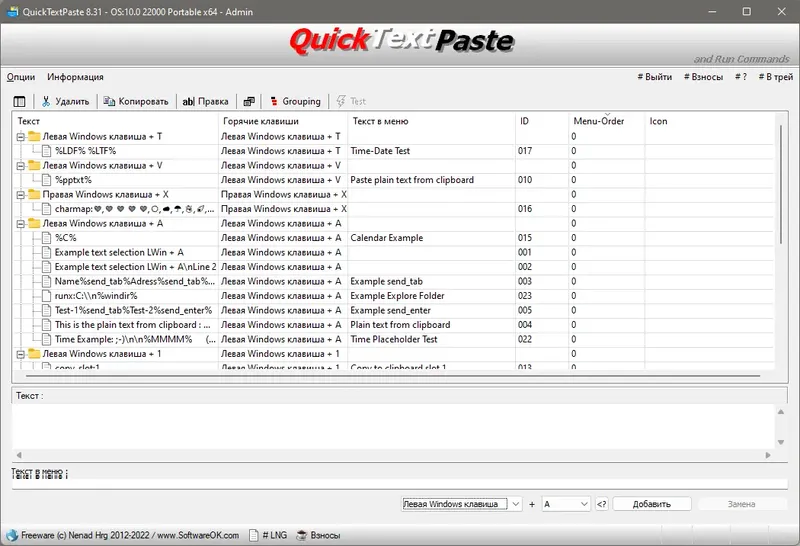Sort by the ID column header
Image resolution: width=800 pixels, height=546 pixels.
coord(542,121)
